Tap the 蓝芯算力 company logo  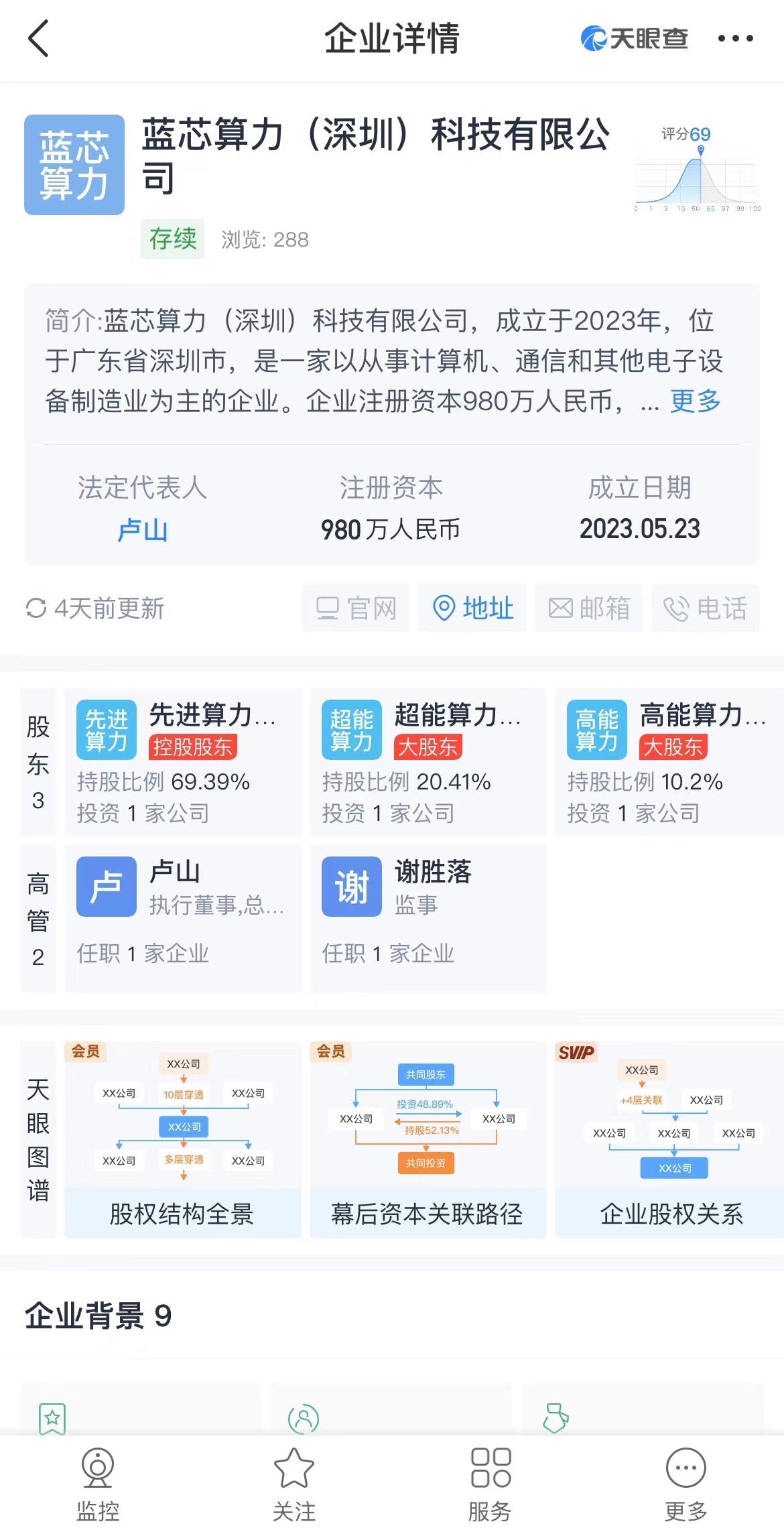[x=74, y=165]
